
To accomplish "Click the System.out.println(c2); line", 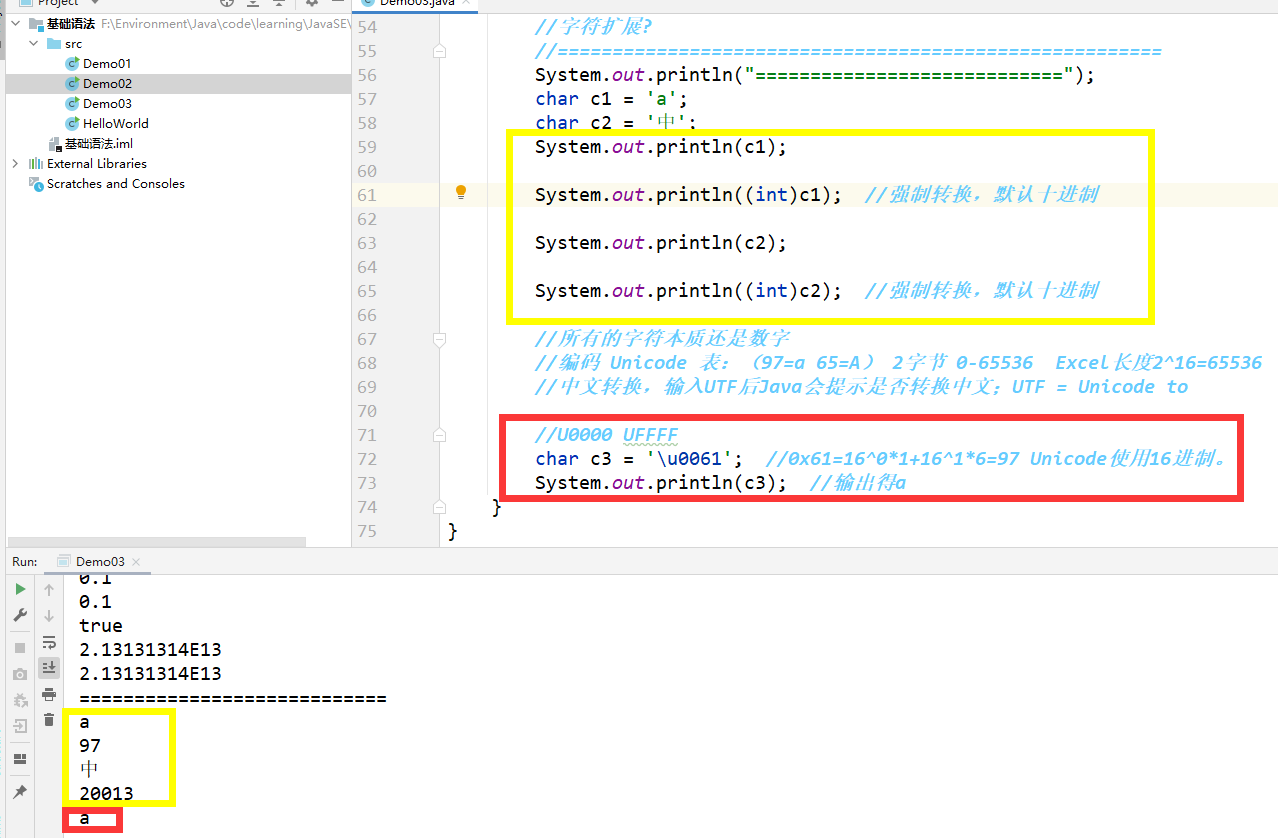I will (x=661, y=243).
